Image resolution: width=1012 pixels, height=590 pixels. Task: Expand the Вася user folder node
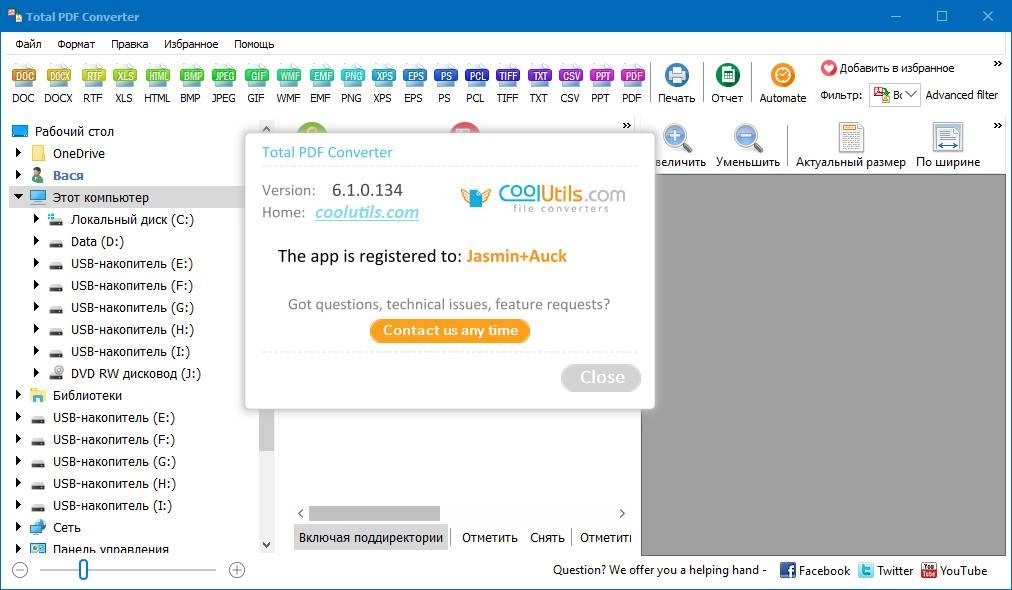[19, 175]
